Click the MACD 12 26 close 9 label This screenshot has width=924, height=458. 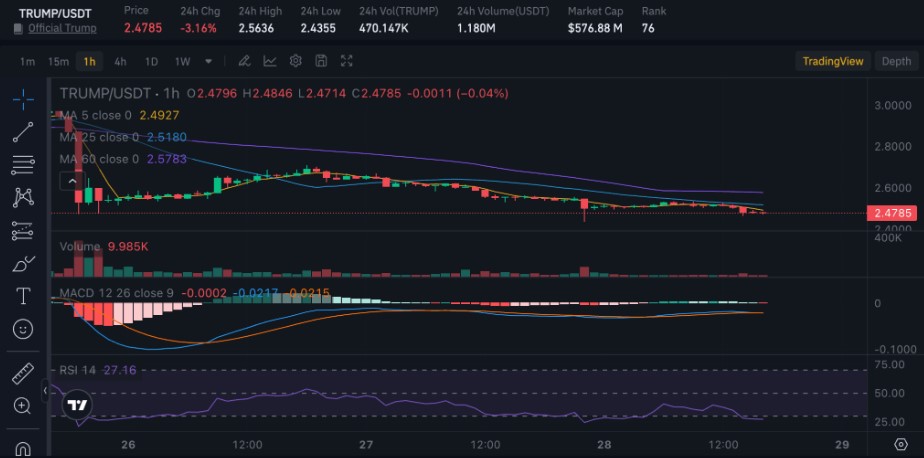[117, 293]
